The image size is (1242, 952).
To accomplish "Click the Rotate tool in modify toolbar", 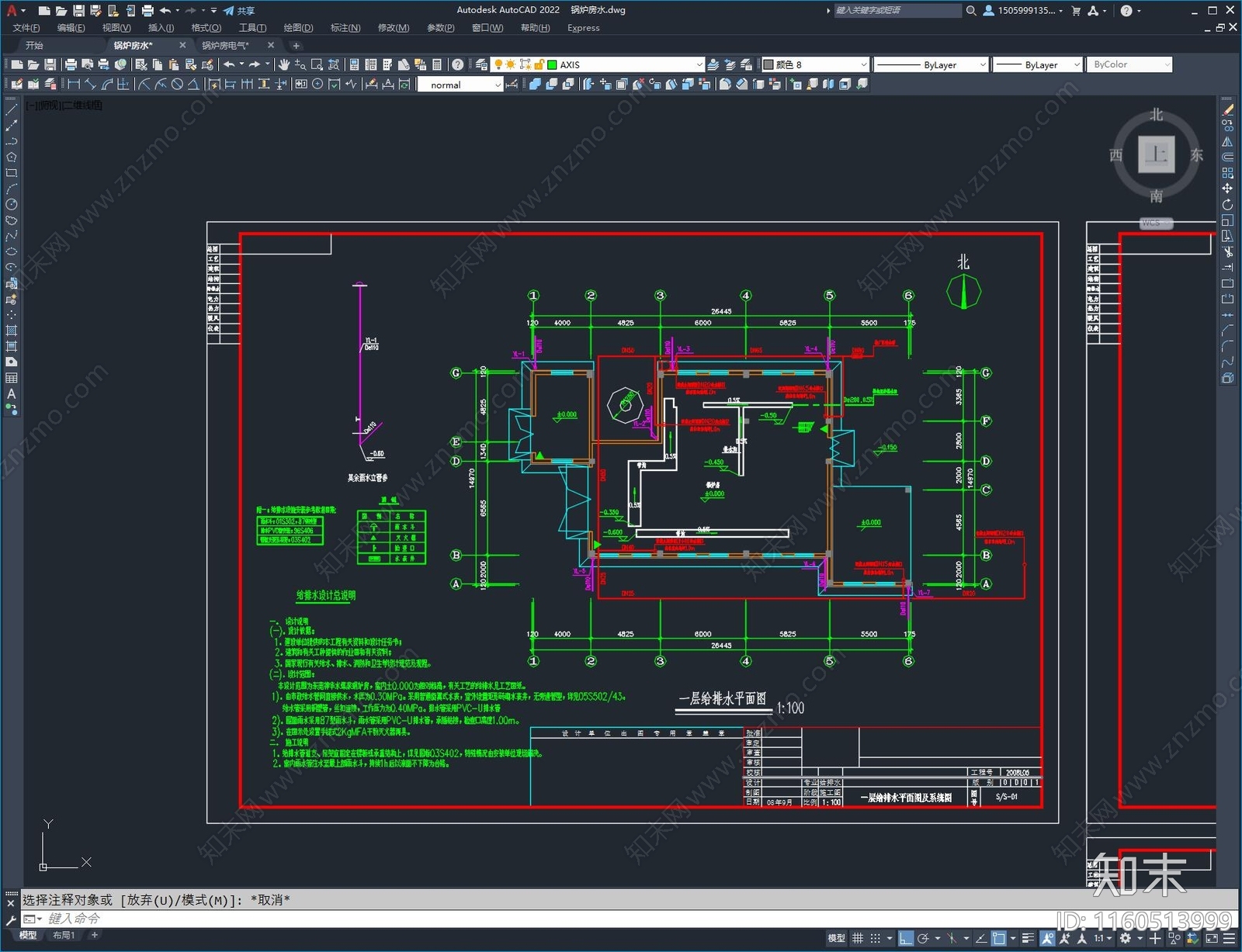I will point(1227,205).
